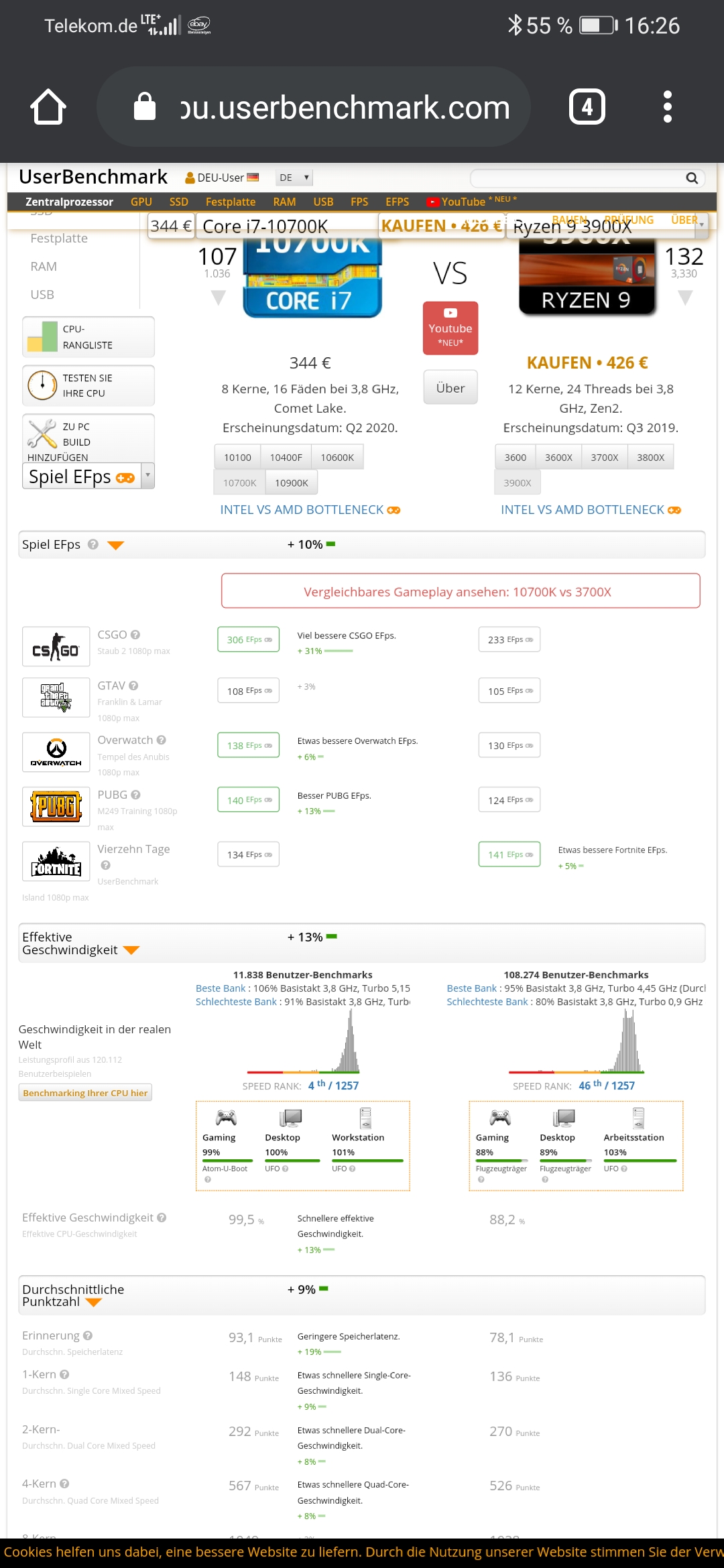Click the i7-10700K speed histogram
The height and width of the screenshot is (1568, 724).
pyautogui.click(x=303, y=1042)
